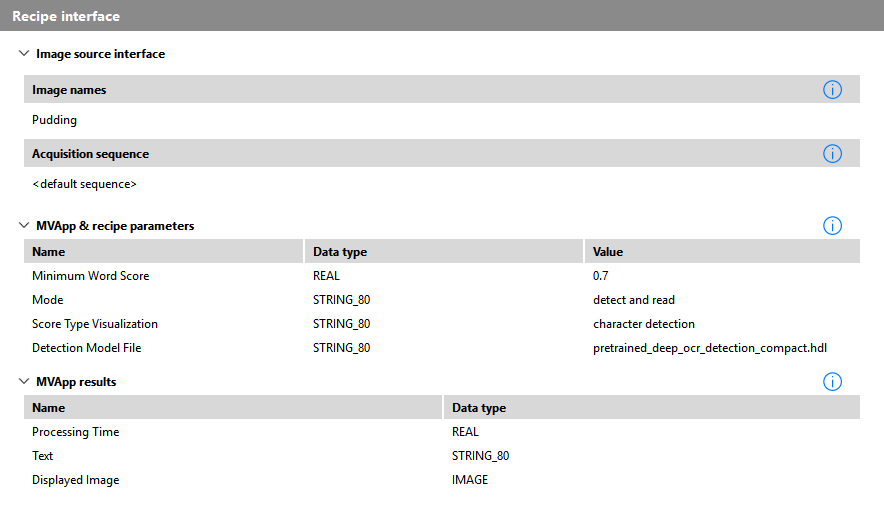The image size is (884, 507).
Task: Click Name column header in parameters table
Action: (49, 252)
